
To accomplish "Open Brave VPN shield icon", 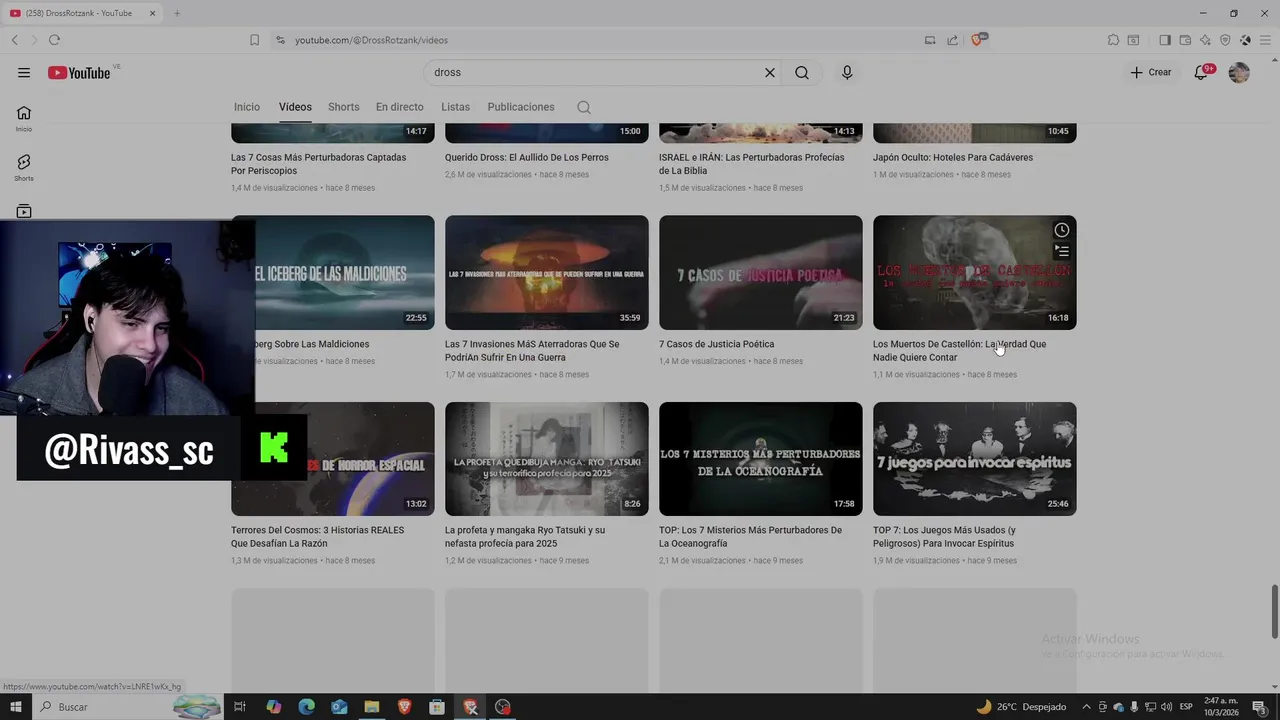I will click(1225, 40).
